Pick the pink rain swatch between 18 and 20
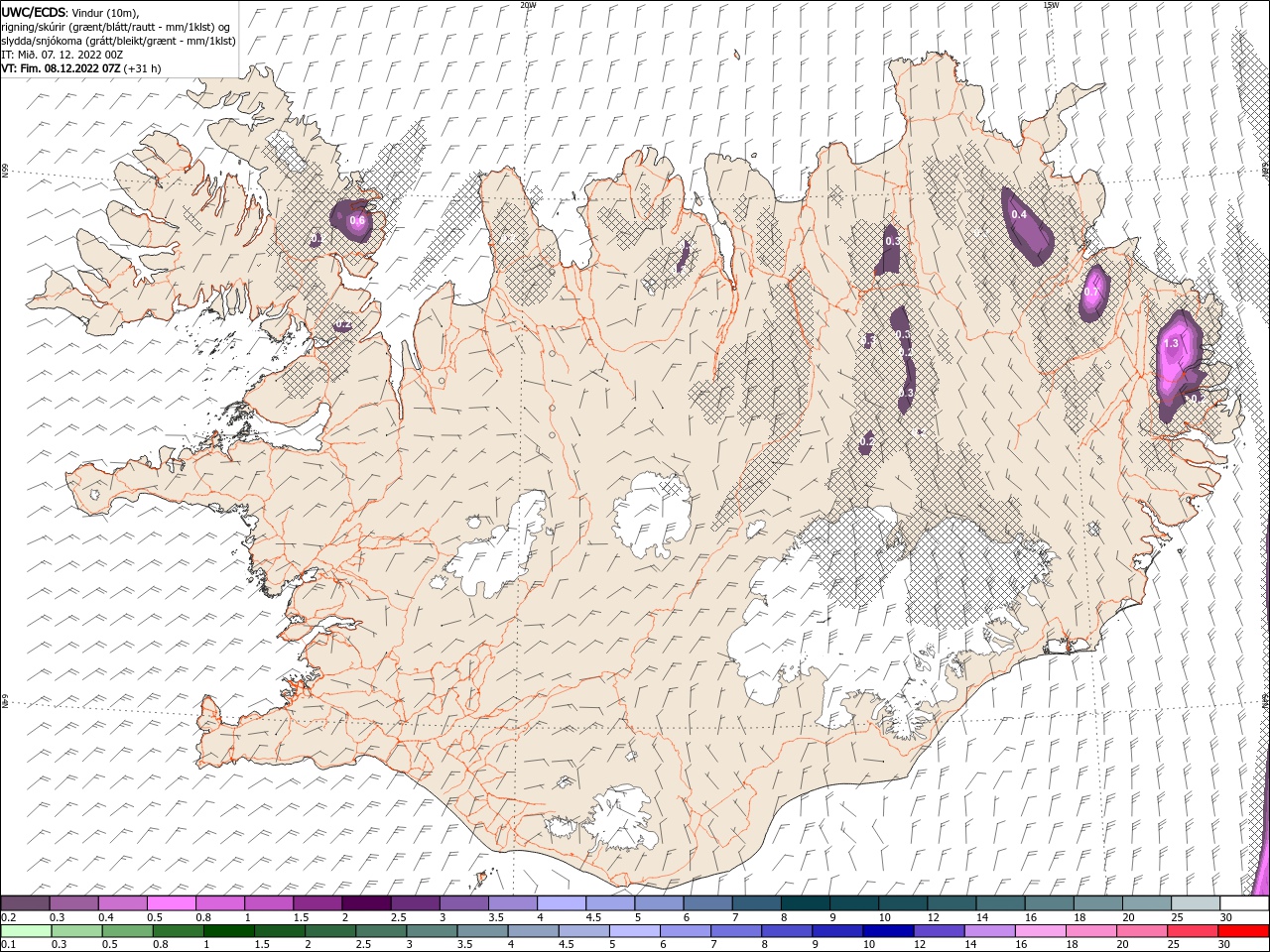 point(1091,931)
